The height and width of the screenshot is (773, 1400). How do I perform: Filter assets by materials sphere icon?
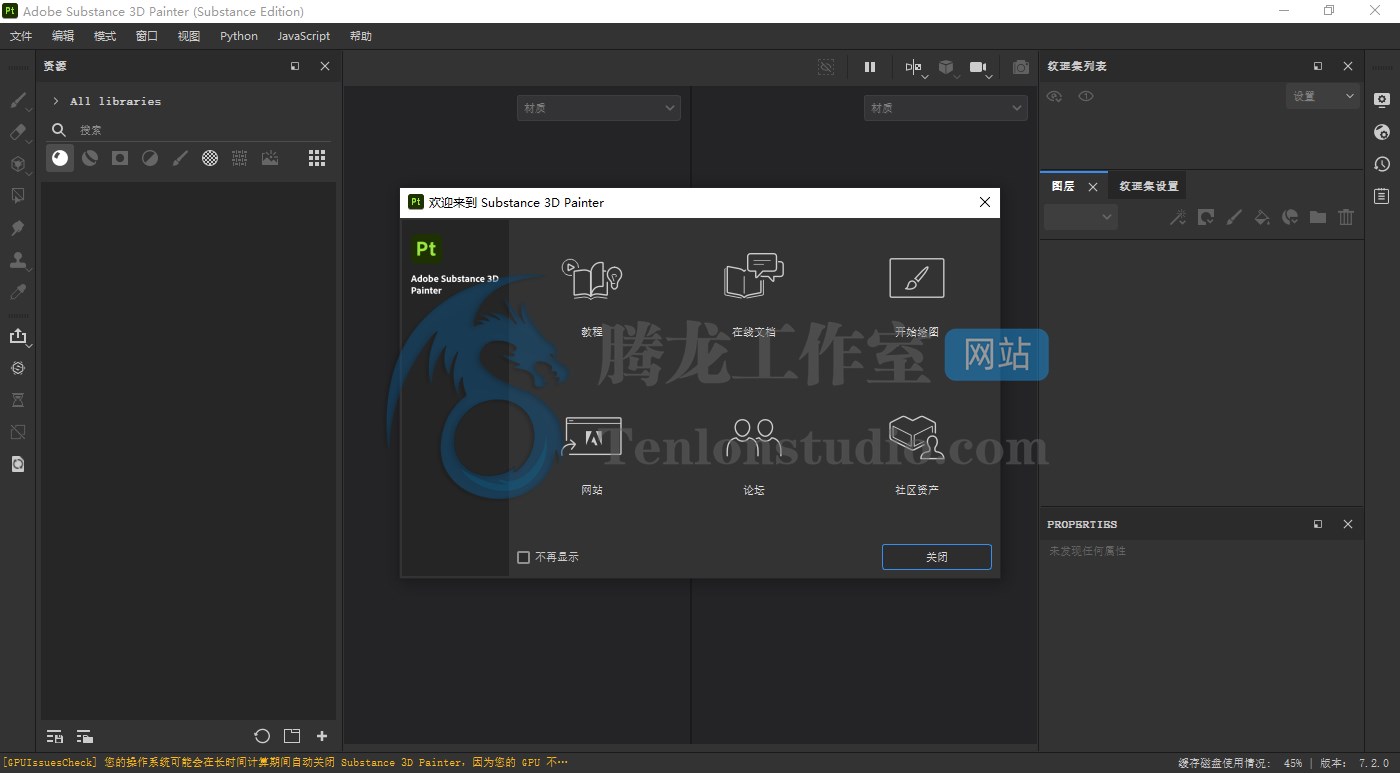60,158
